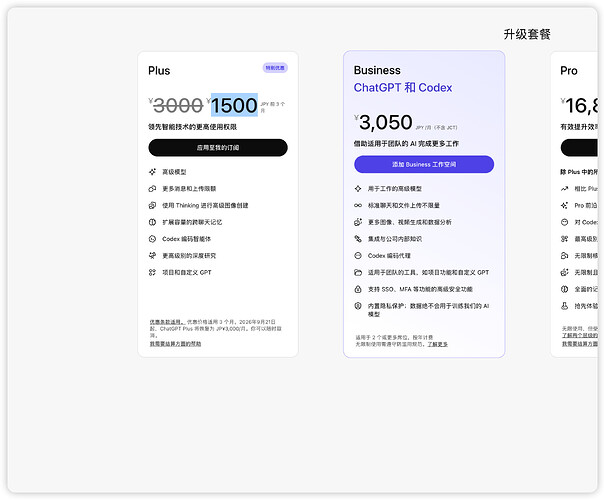
Task: Click the Plus plan title
Action: point(159,71)
